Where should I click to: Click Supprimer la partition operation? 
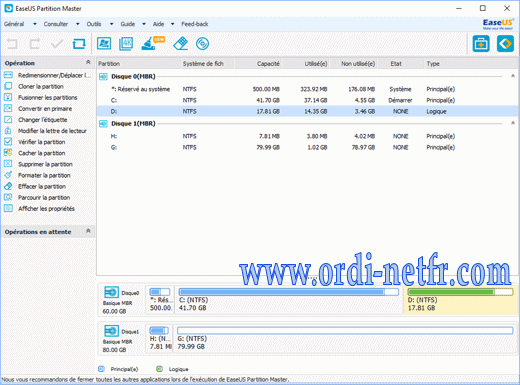[x=38, y=164]
